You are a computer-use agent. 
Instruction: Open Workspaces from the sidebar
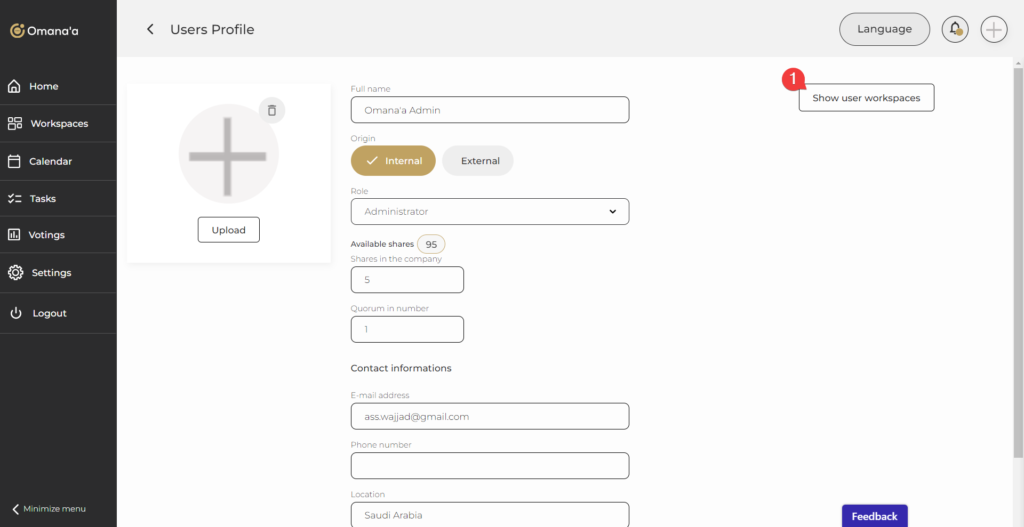coord(58,124)
